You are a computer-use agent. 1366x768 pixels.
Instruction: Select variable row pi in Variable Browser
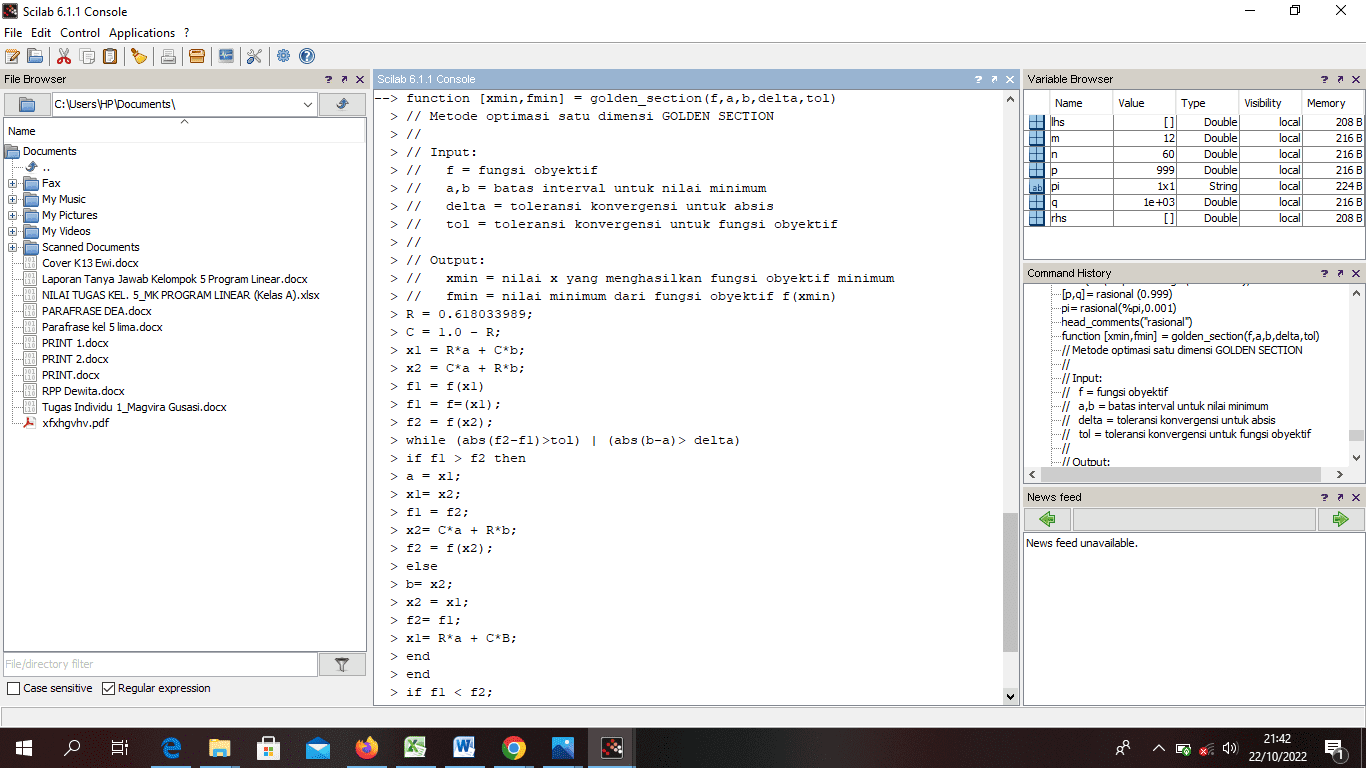(1195, 186)
